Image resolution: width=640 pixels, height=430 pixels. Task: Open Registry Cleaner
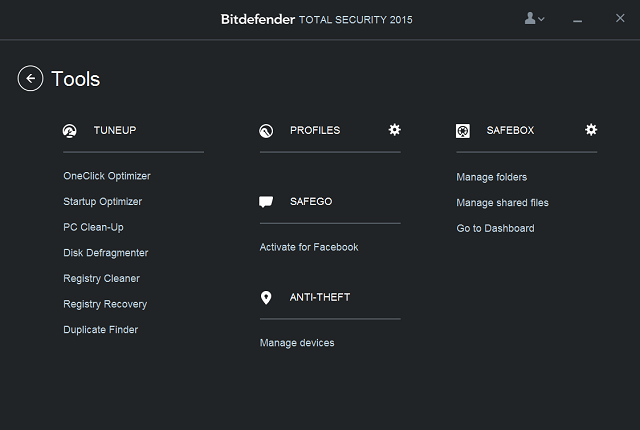click(x=102, y=279)
